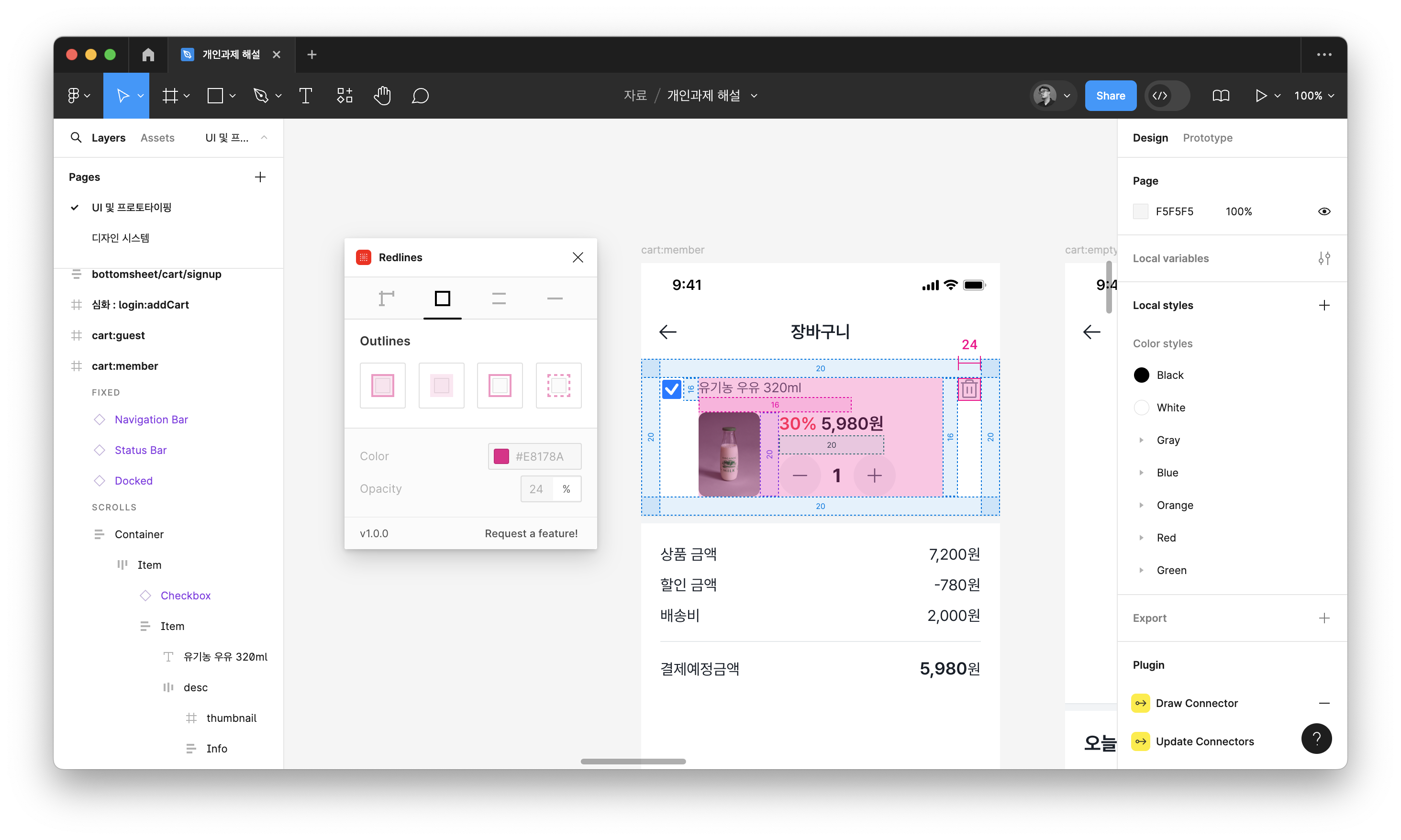Click the Redlines #E8178A color swatch
This screenshot has width=1401, height=840.
[x=501, y=456]
